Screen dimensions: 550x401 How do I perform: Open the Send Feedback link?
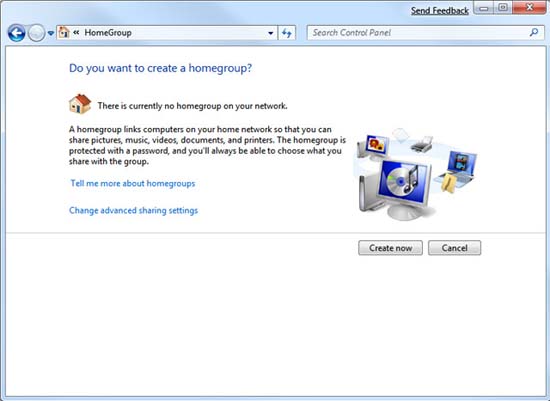coord(440,11)
